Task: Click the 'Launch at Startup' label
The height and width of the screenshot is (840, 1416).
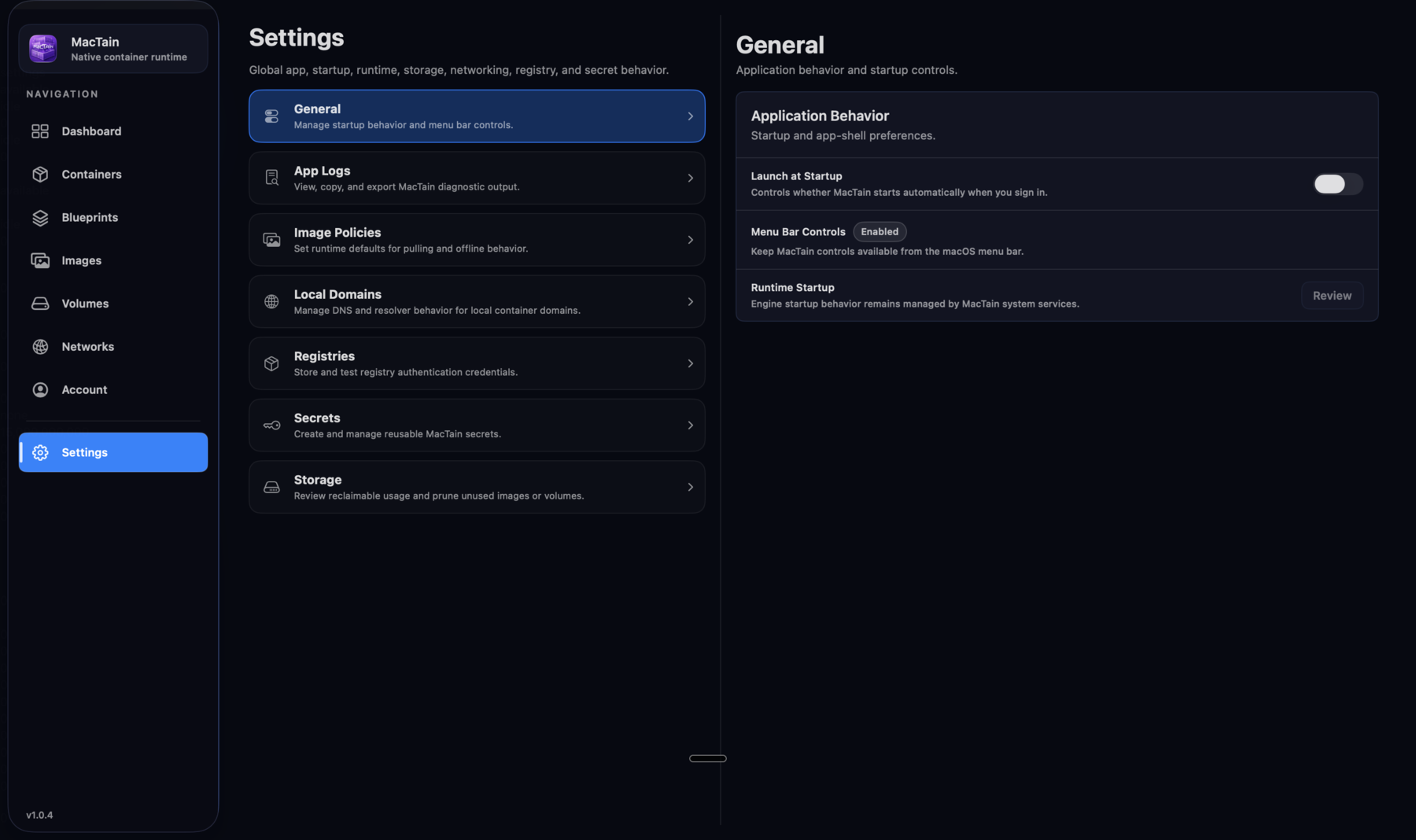Action: click(x=796, y=176)
